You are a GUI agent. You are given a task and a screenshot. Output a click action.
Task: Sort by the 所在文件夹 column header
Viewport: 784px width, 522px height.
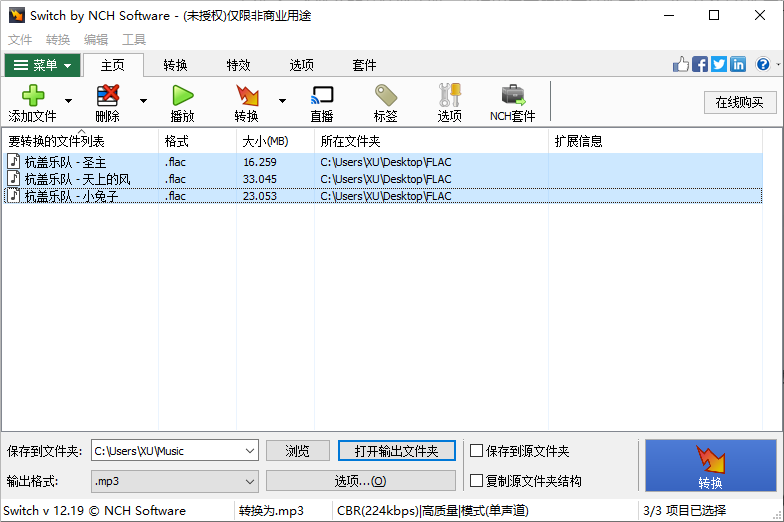coord(432,141)
